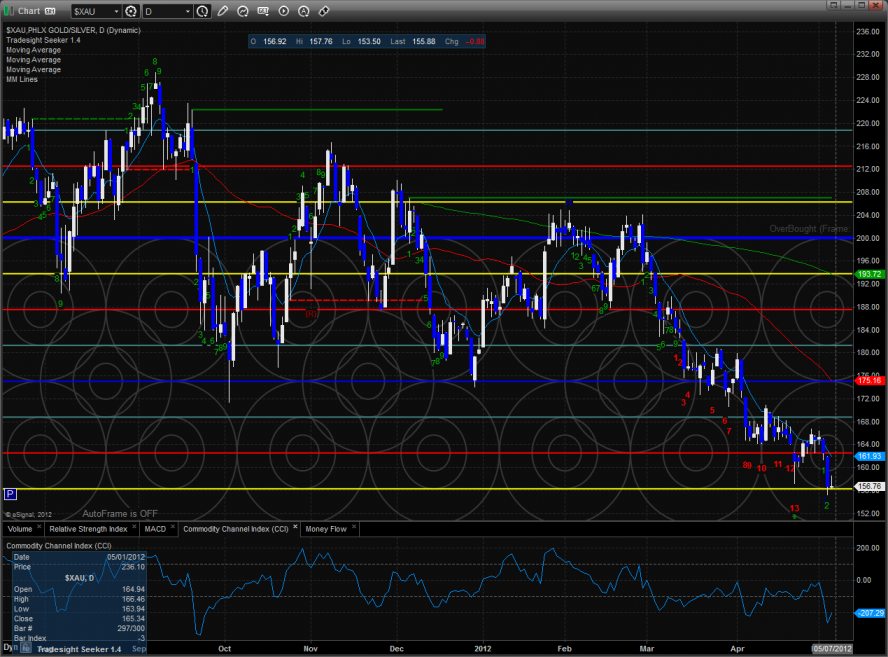Switch to the MACD tab
888x657 pixels.
coord(155,527)
